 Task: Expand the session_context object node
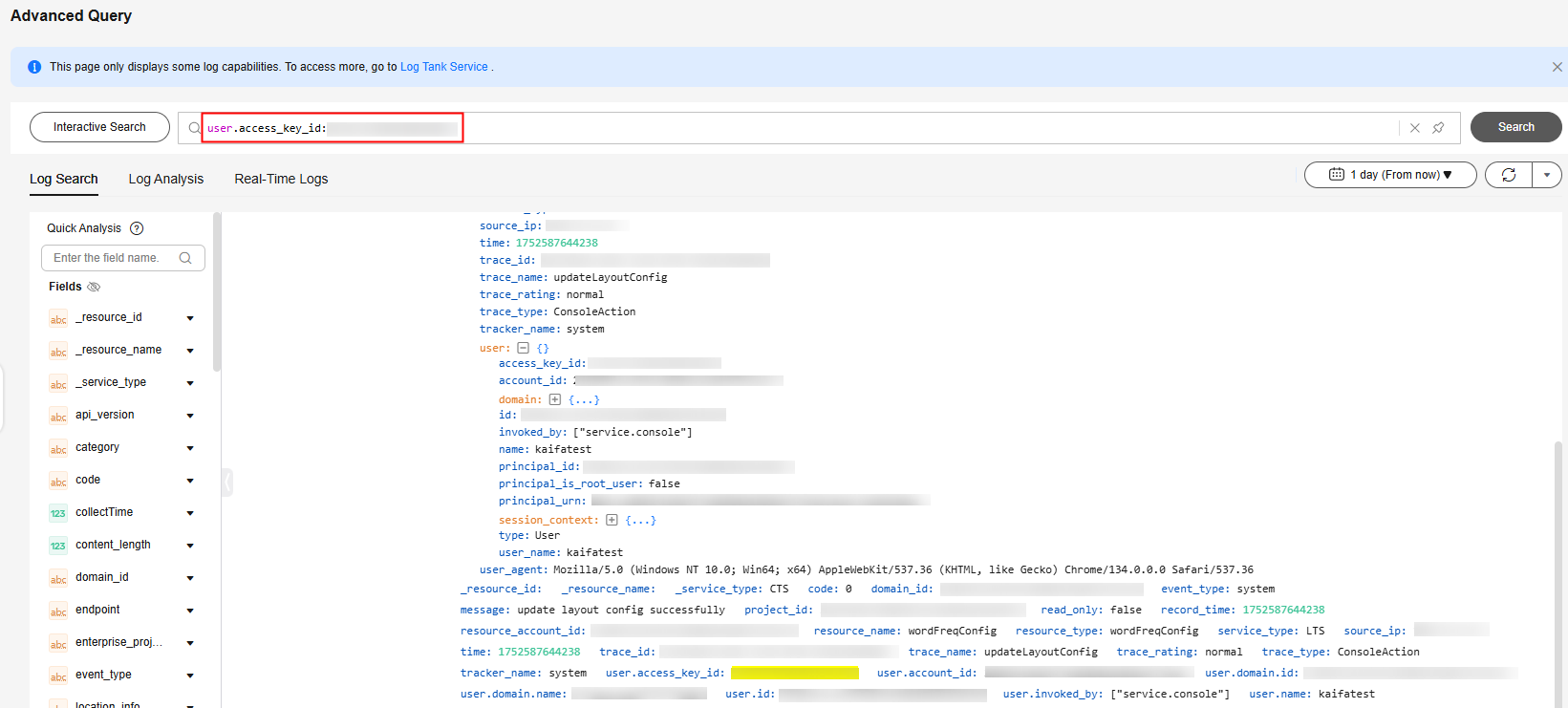[x=612, y=520]
